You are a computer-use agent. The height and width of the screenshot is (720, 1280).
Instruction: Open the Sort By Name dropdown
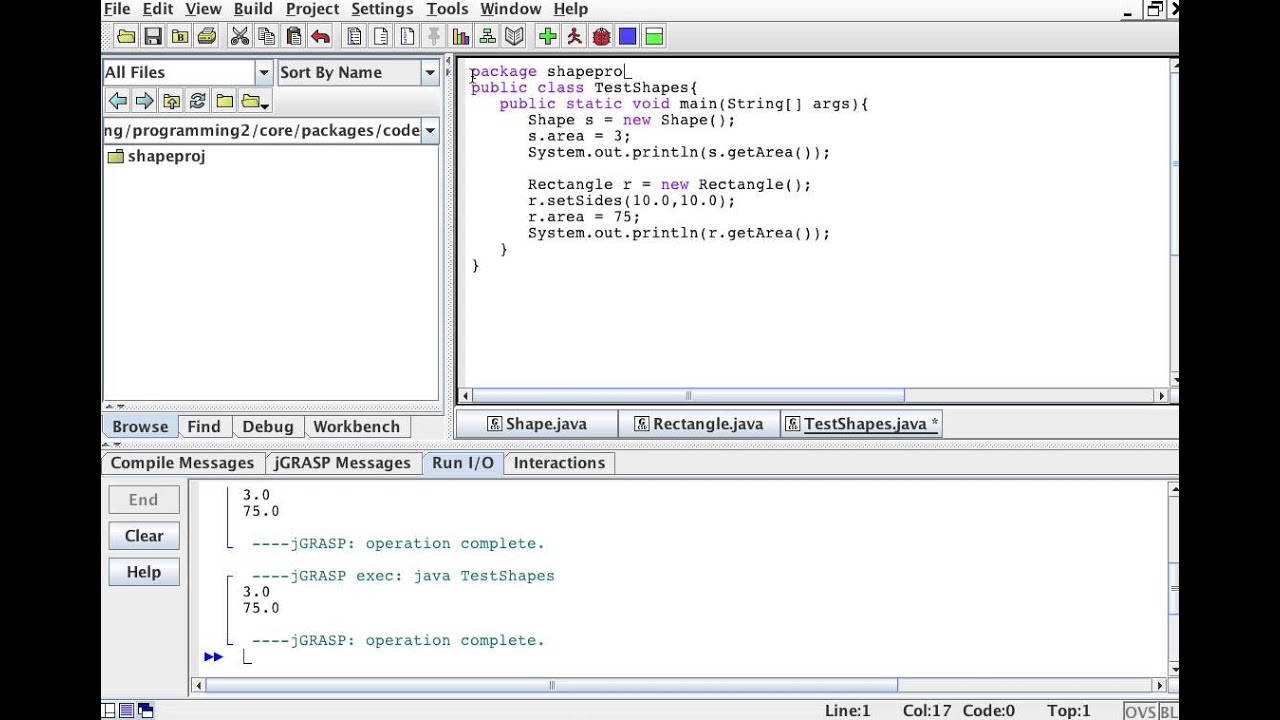[x=430, y=72]
